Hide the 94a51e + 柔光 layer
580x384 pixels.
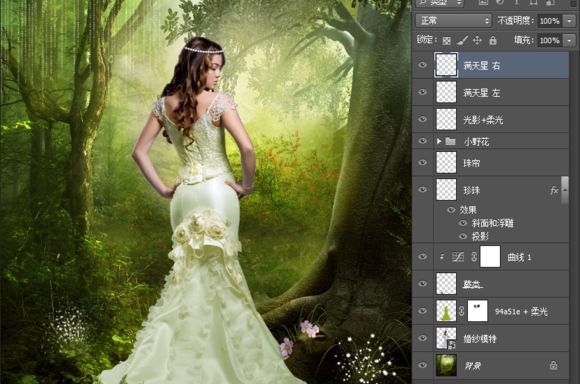(x=422, y=311)
